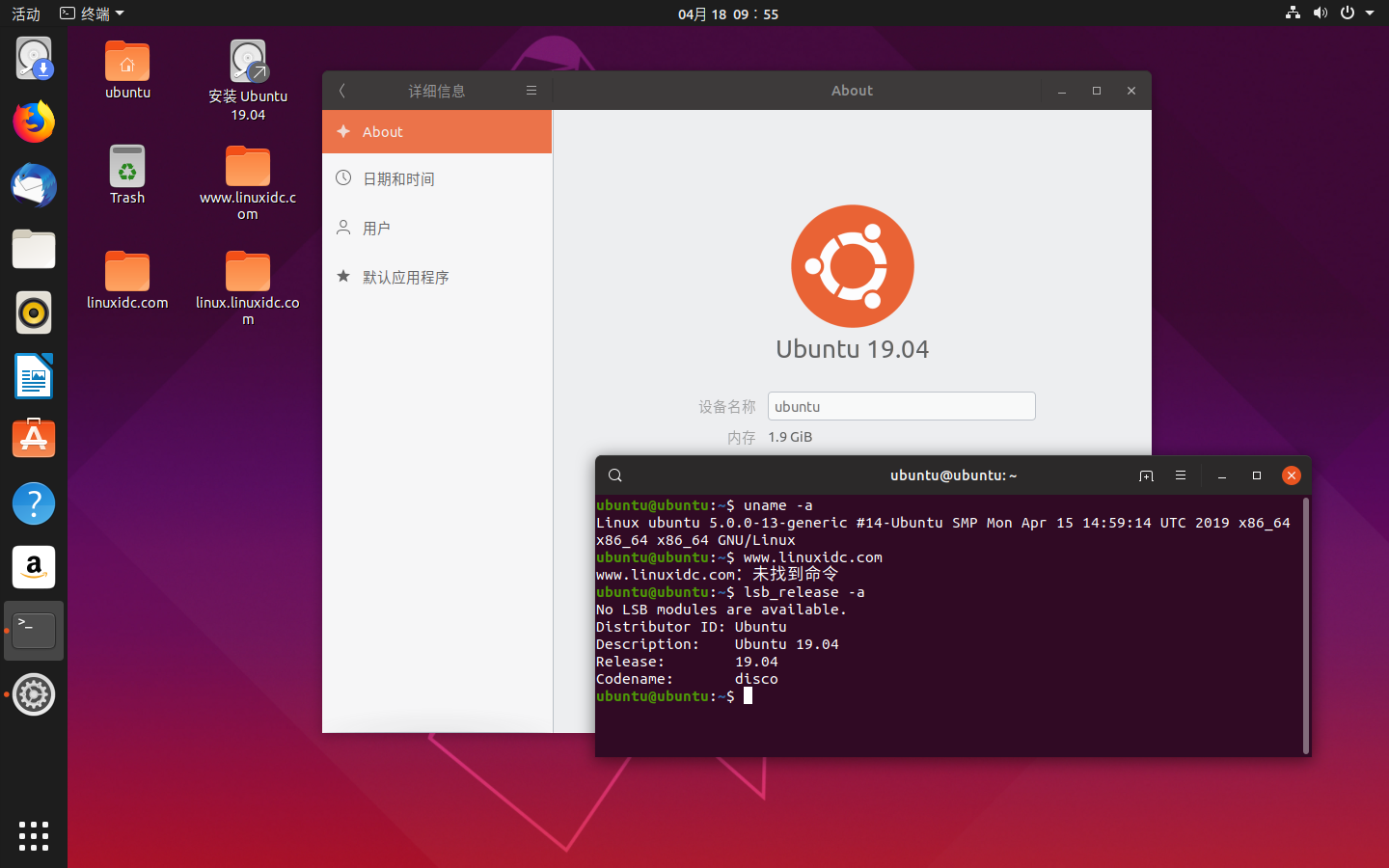The height and width of the screenshot is (868, 1389).
Task: Click the Ubuntu logo in About panel
Action: [853, 266]
